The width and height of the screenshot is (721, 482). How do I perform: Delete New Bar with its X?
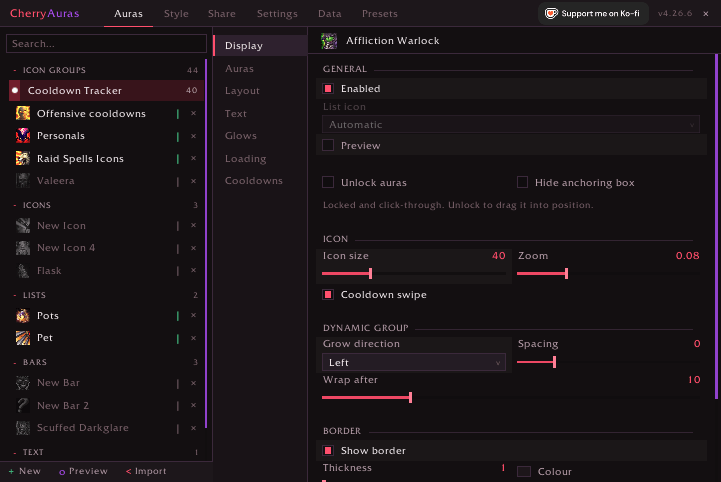point(194,383)
